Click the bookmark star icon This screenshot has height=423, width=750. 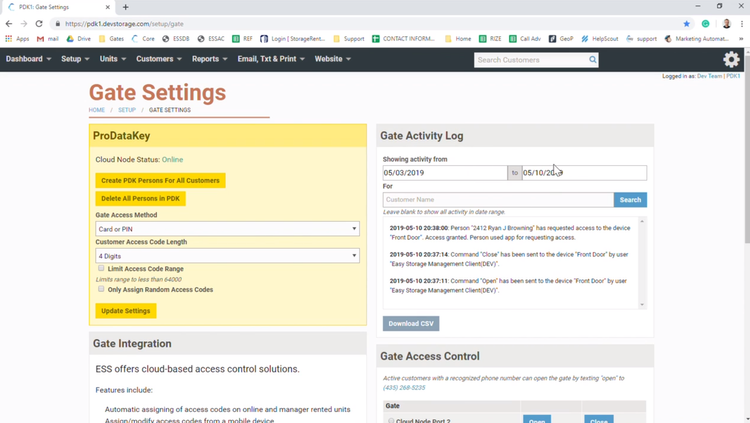686,23
